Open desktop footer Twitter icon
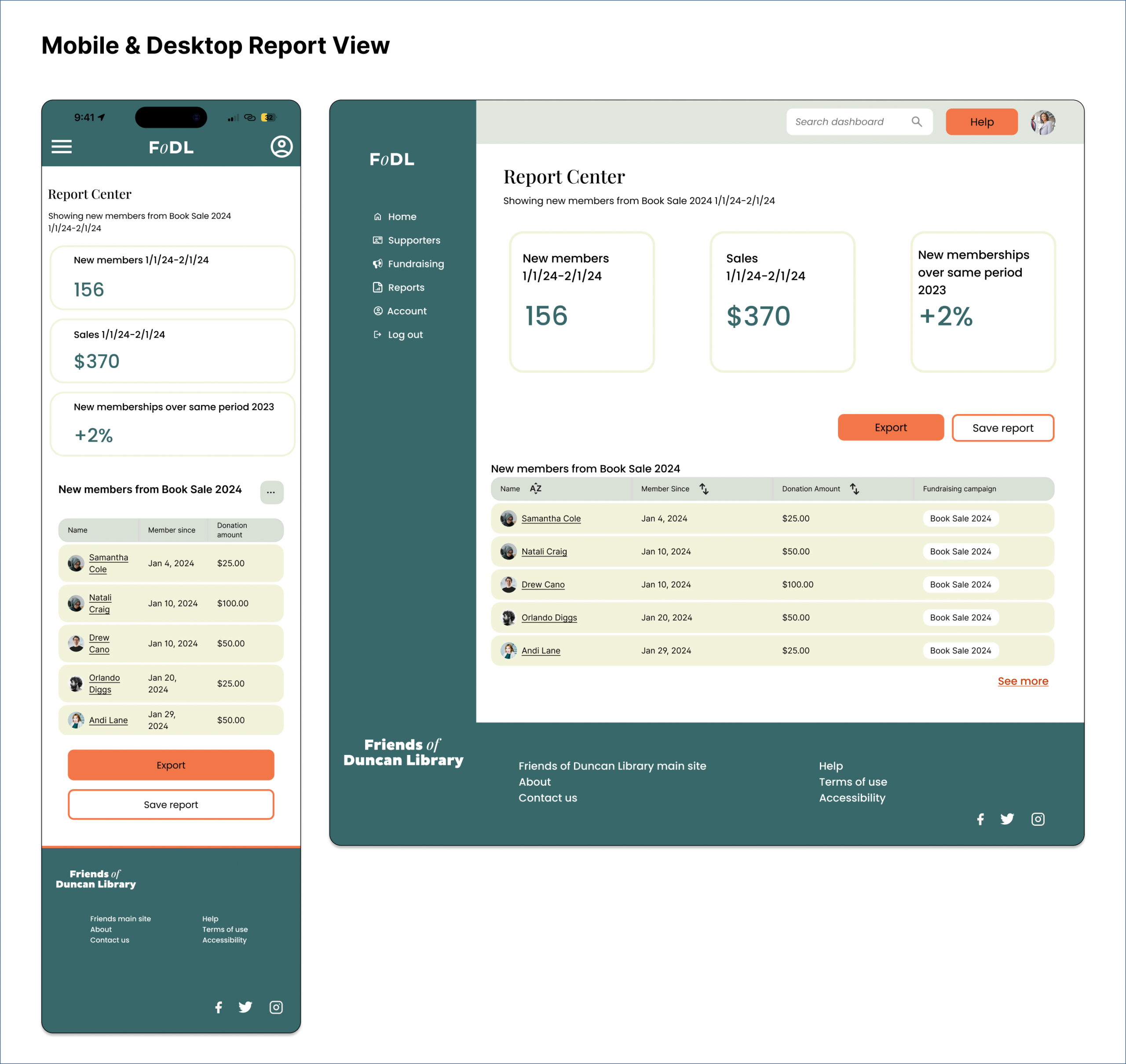The height and width of the screenshot is (1064, 1126). [1007, 819]
